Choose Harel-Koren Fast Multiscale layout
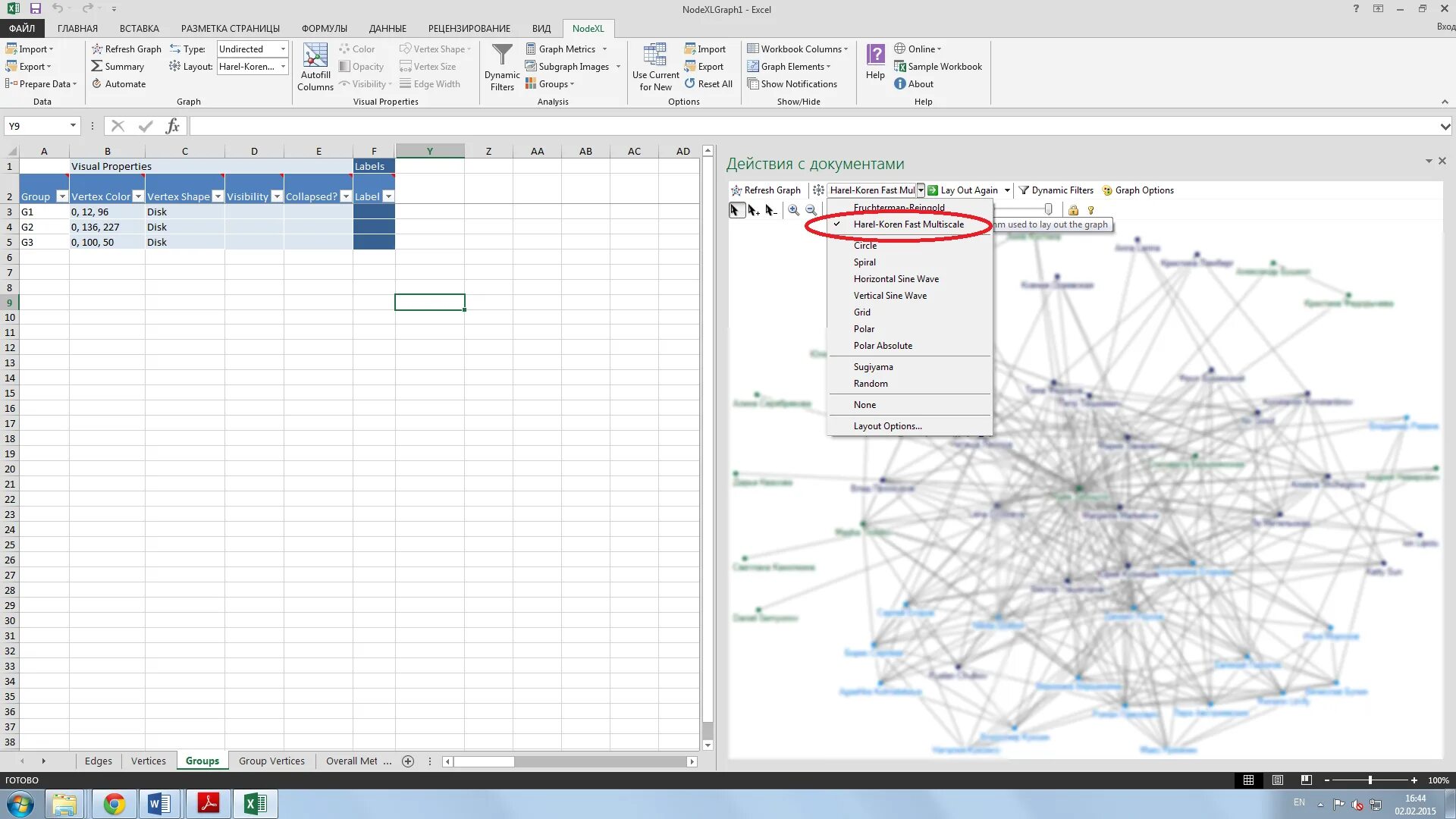The height and width of the screenshot is (819, 1456). (908, 224)
